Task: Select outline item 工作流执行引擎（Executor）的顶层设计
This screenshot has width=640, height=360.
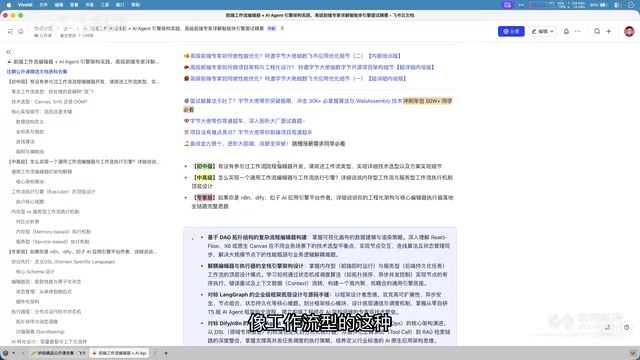Action: 53,191
